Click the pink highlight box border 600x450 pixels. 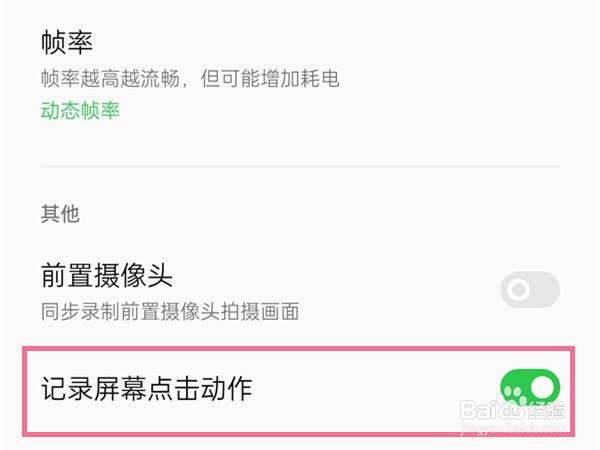[298, 349]
